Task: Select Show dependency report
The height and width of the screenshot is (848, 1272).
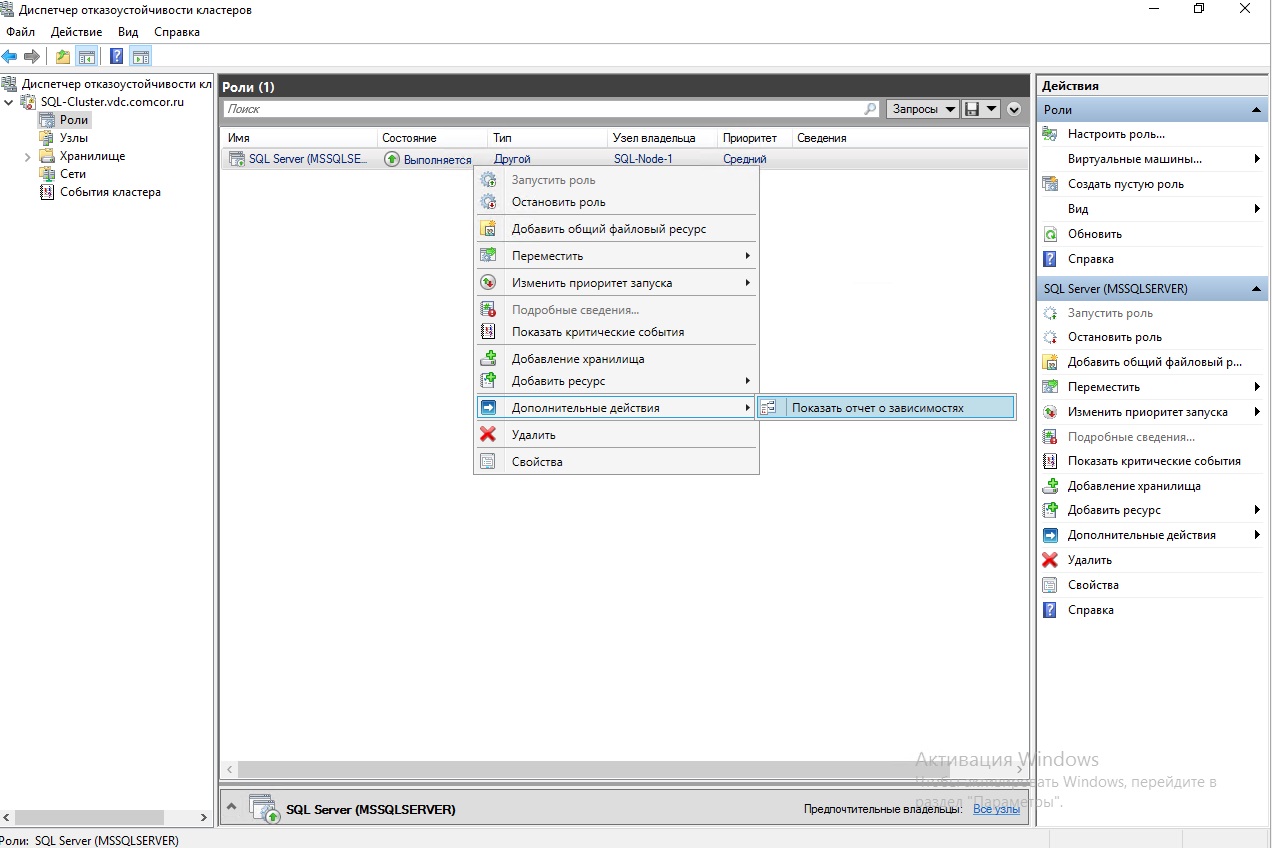Action: pos(886,407)
